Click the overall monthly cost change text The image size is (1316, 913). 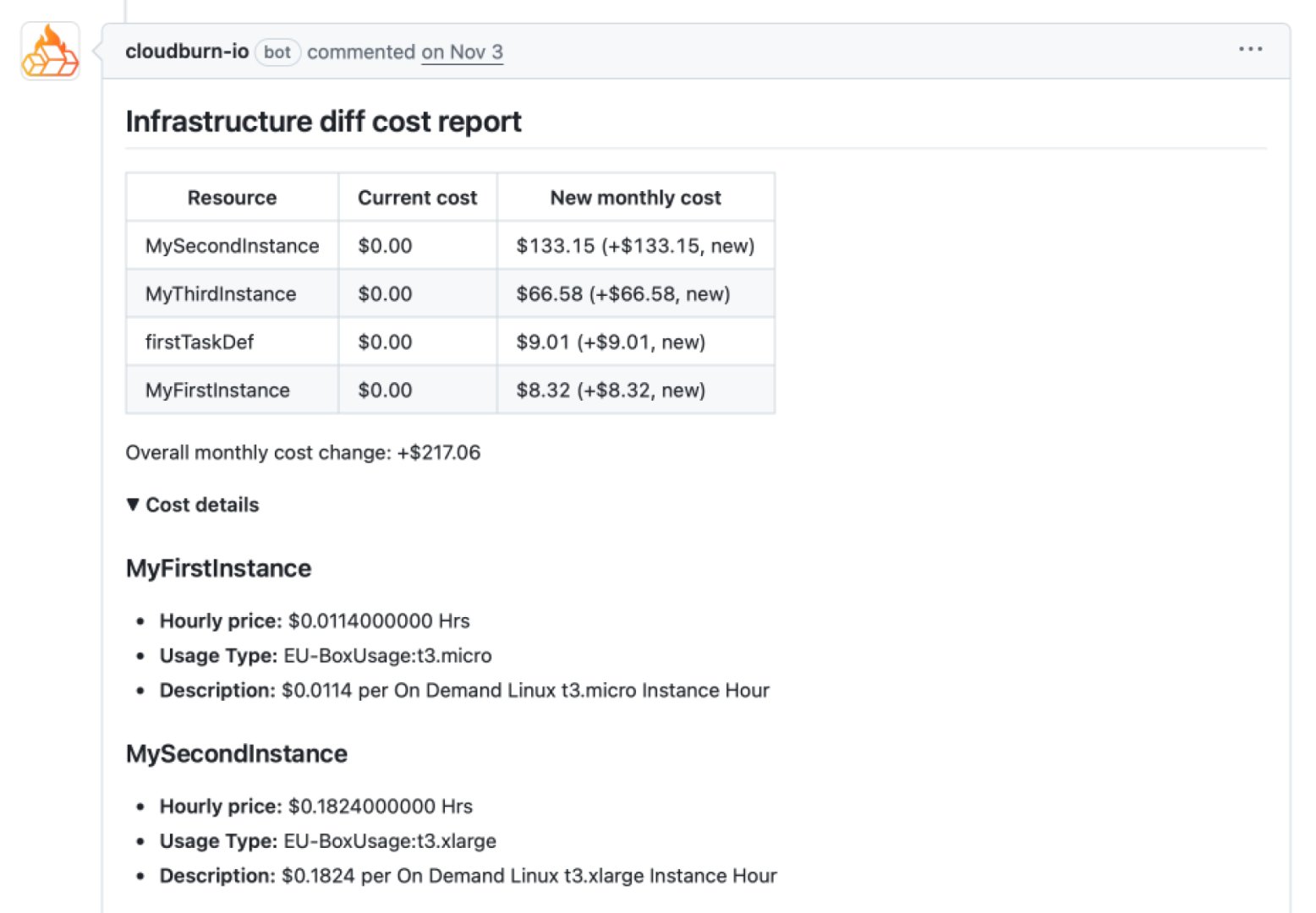pos(302,452)
